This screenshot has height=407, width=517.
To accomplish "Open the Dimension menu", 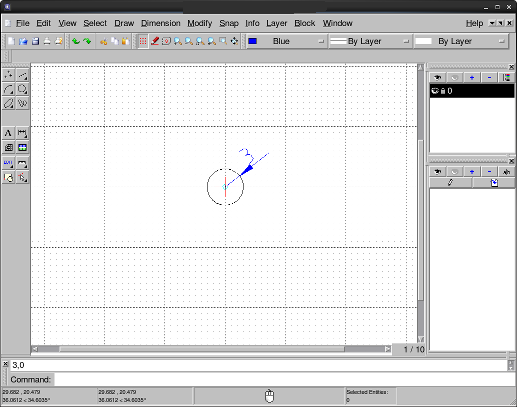I will [x=161, y=23].
